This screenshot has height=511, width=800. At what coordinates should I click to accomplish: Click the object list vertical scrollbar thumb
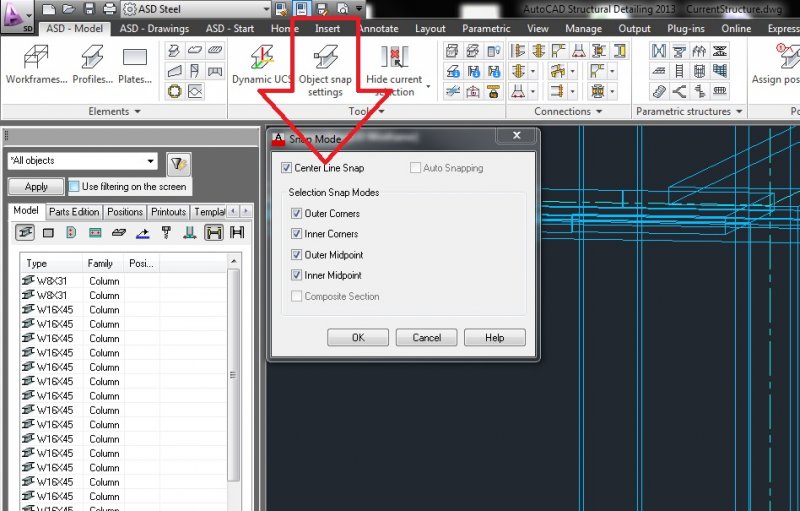point(233,375)
